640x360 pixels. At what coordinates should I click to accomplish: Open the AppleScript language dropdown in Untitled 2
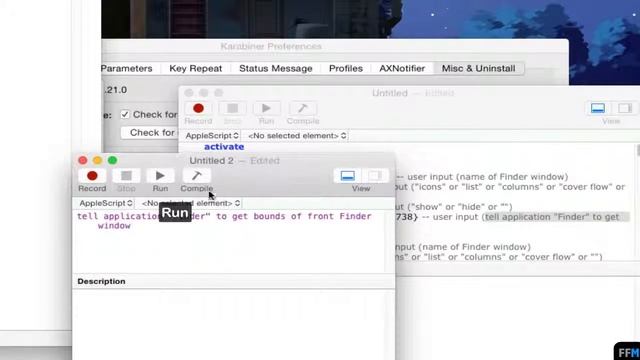(106, 203)
